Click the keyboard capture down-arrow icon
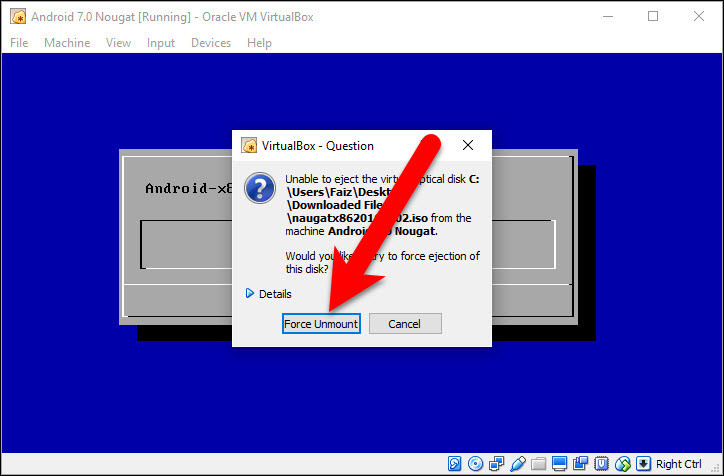This screenshot has height=476, width=724. [643, 464]
